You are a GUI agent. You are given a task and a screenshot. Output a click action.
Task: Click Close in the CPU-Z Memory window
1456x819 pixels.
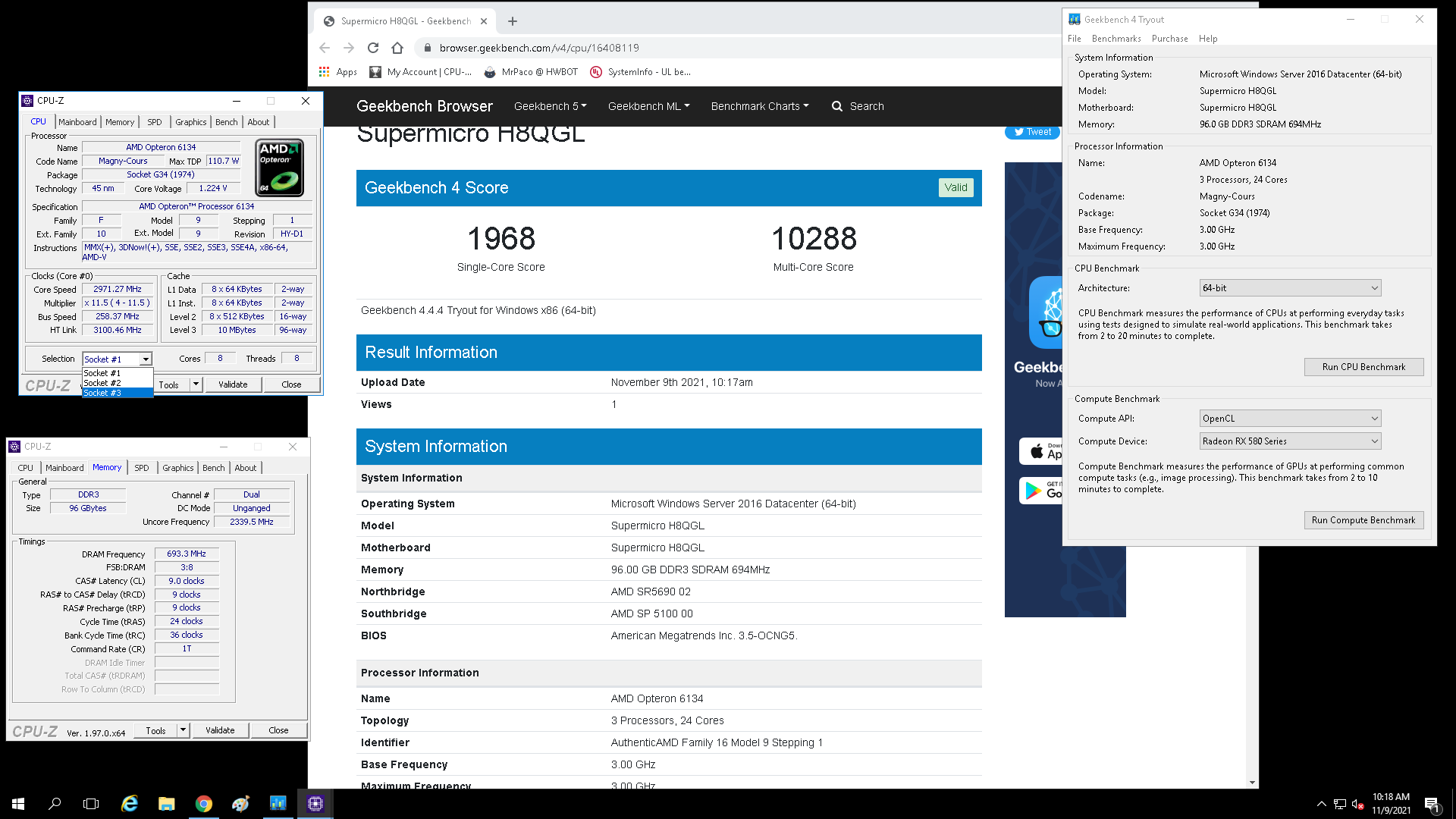click(x=278, y=730)
